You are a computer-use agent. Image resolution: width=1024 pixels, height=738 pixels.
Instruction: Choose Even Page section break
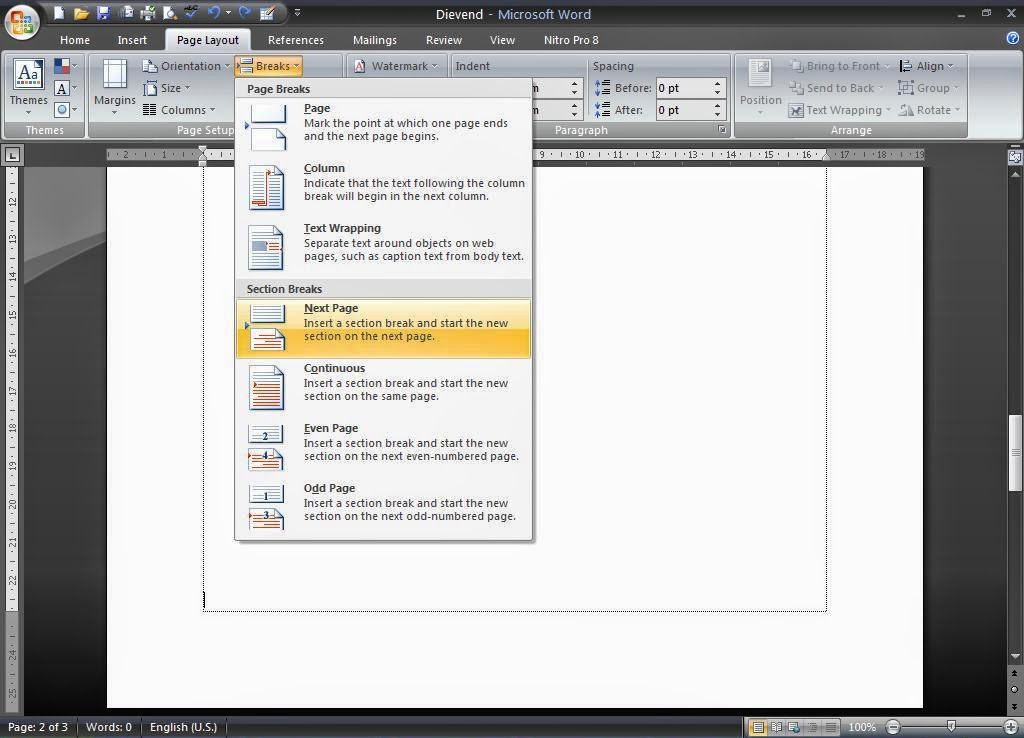pos(383,449)
